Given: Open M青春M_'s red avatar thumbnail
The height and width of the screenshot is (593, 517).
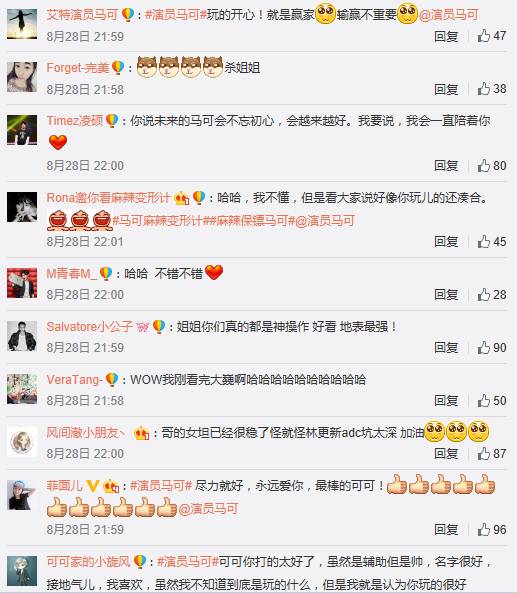Looking at the screenshot, I should click(x=22, y=283).
